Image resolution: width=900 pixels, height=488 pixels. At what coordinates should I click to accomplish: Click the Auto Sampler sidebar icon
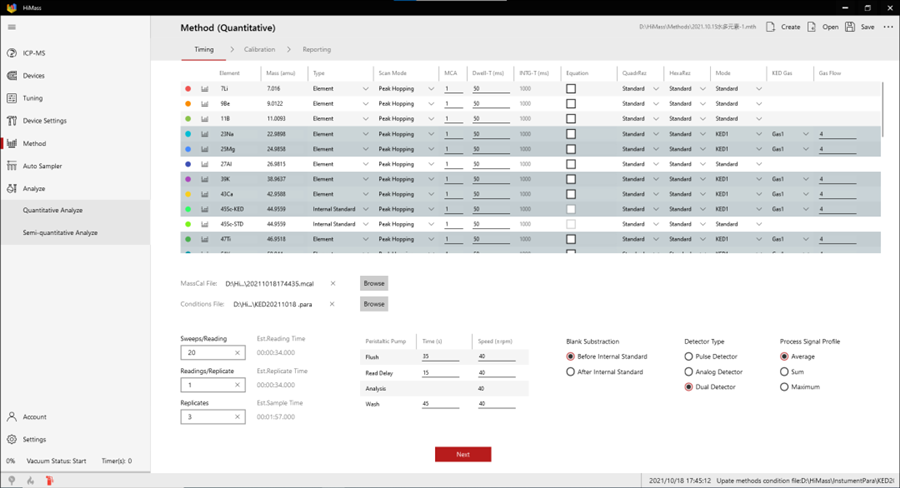11,166
